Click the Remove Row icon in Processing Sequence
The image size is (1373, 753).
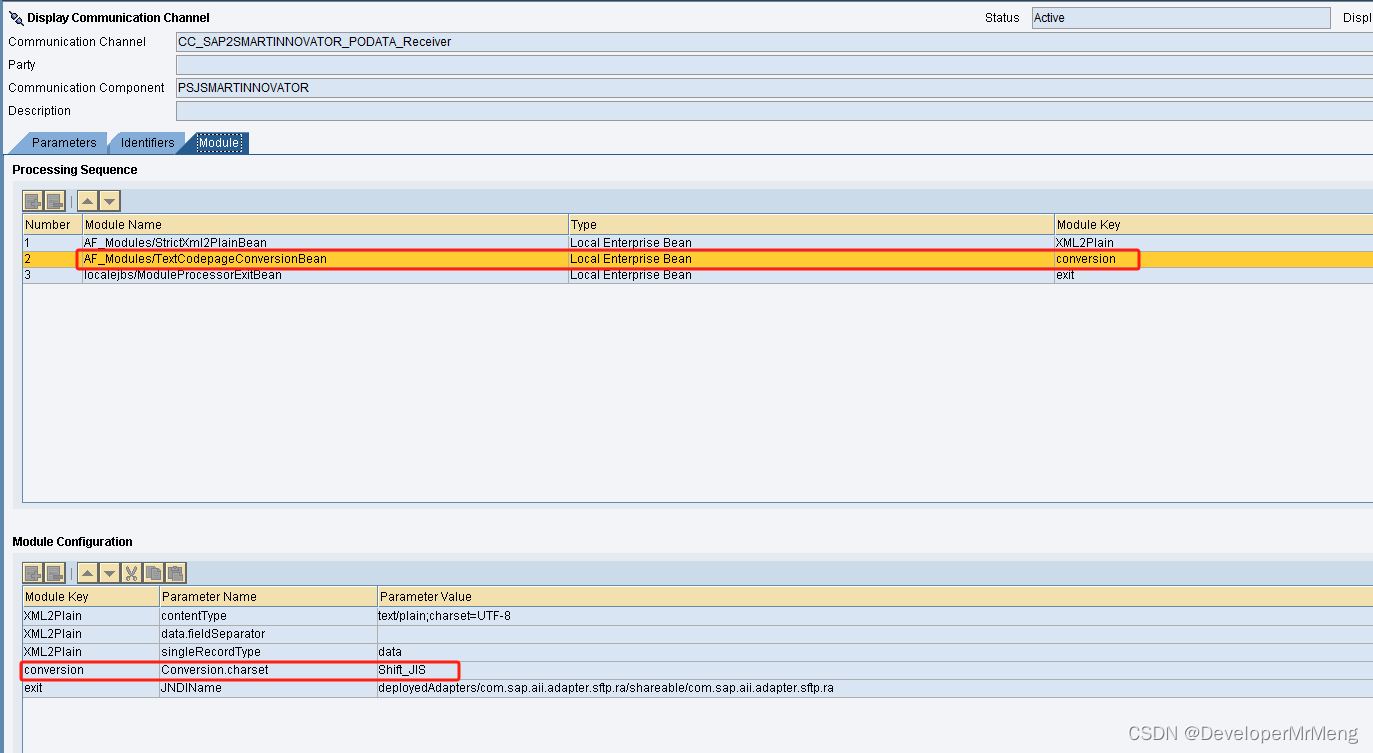click(54, 200)
